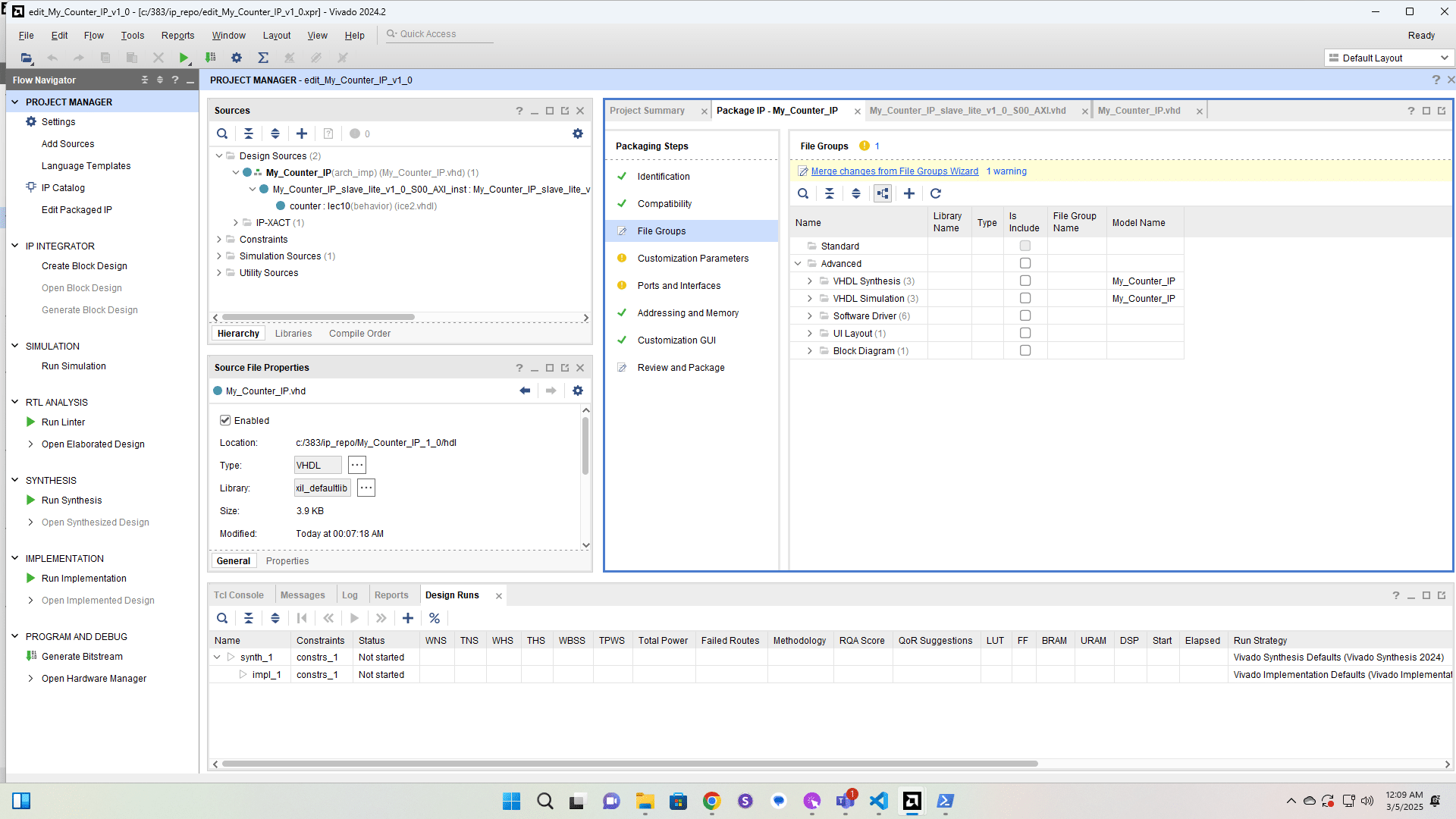The width and height of the screenshot is (1456, 819).
Task: Search the Sources panel with the magnifier icon
Action: click(222, 133)
